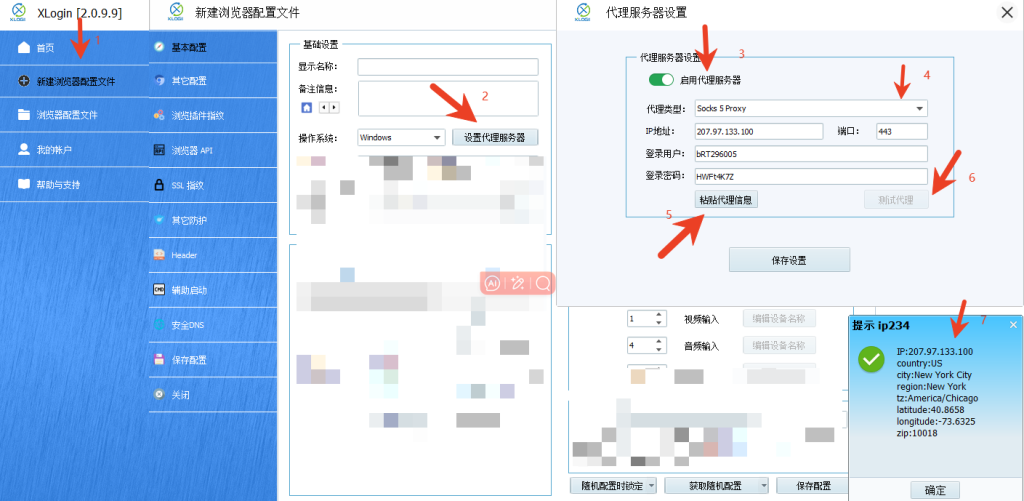Image resolution: width=1024 pixels, height=501 pixels.
Task: Click the search icon in floating toolbar
Action: tap(542, 283)
